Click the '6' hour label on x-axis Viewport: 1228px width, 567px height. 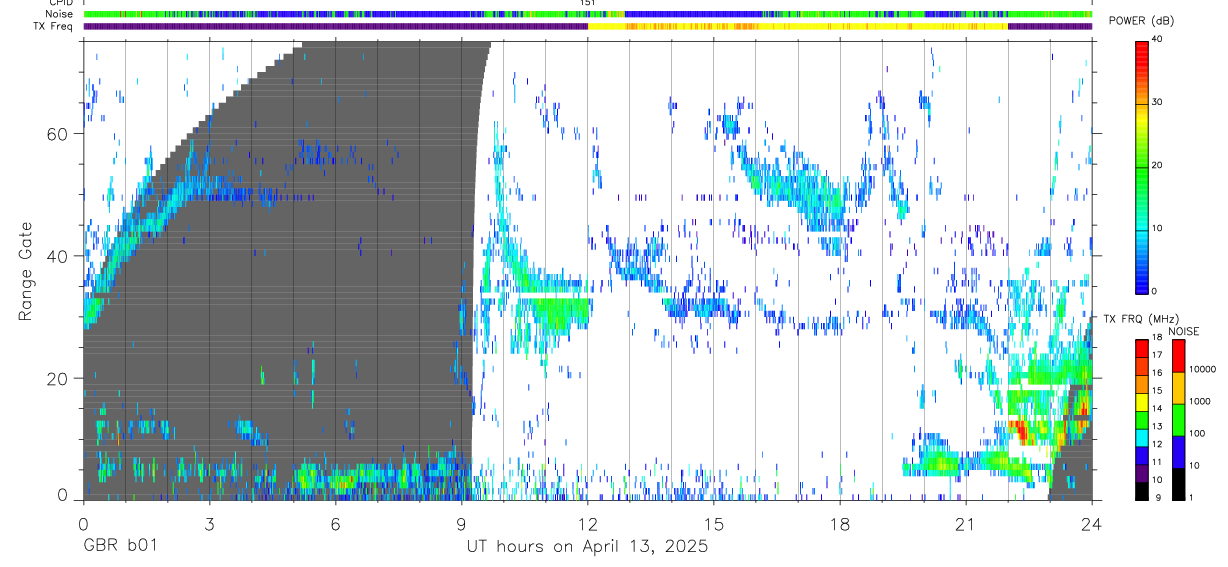tap(335, 524)
